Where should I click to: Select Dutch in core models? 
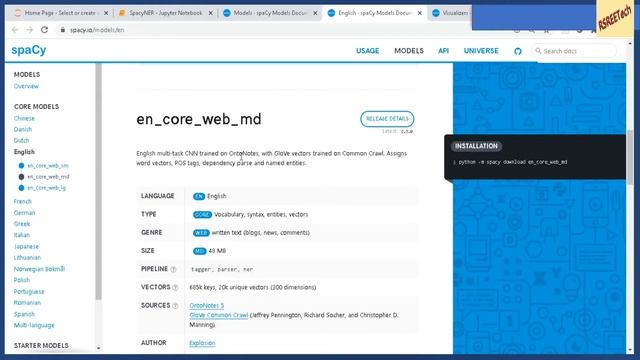(21, 140)
